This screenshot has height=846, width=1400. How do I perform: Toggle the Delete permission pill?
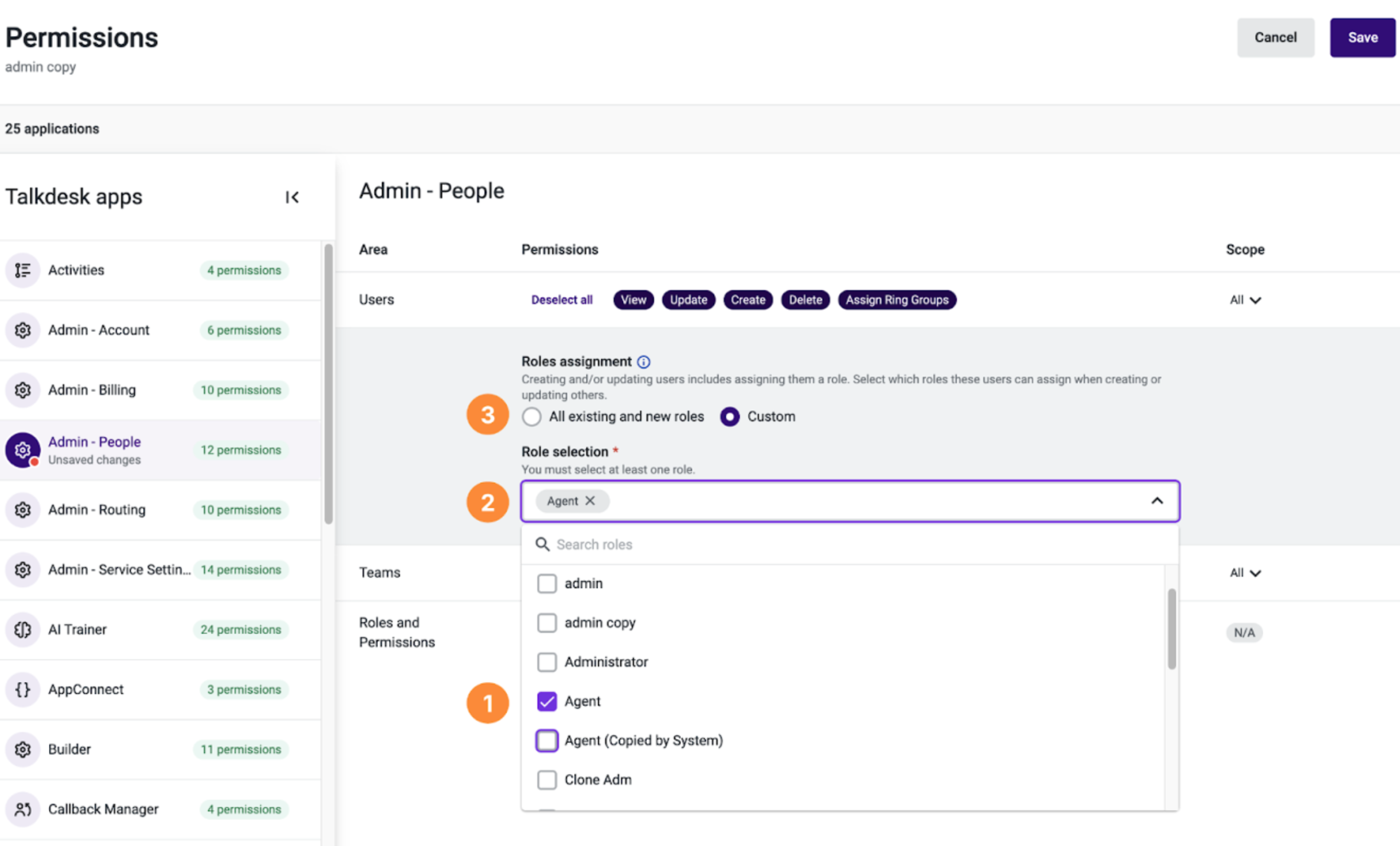pos(805,300)
